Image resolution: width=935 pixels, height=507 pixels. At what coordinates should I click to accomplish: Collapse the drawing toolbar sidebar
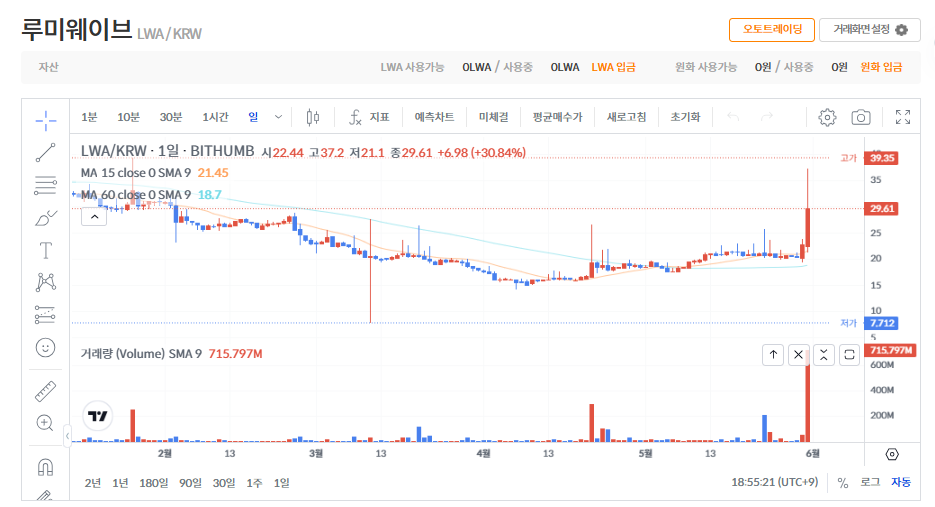tap(67, 436)
